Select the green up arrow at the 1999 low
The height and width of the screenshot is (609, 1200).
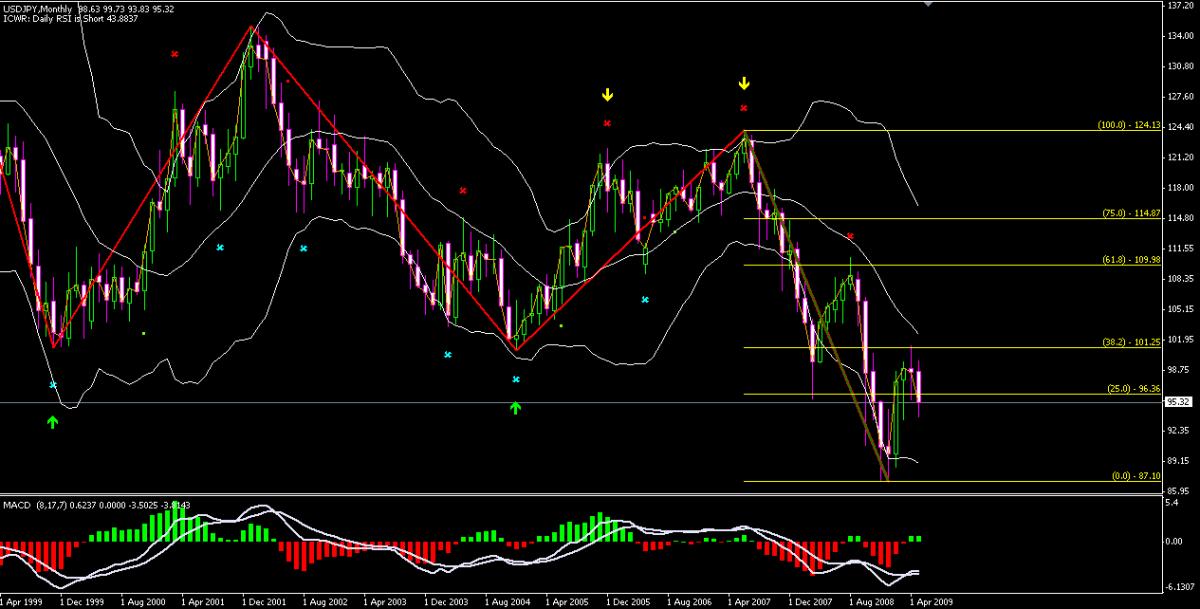53,423
